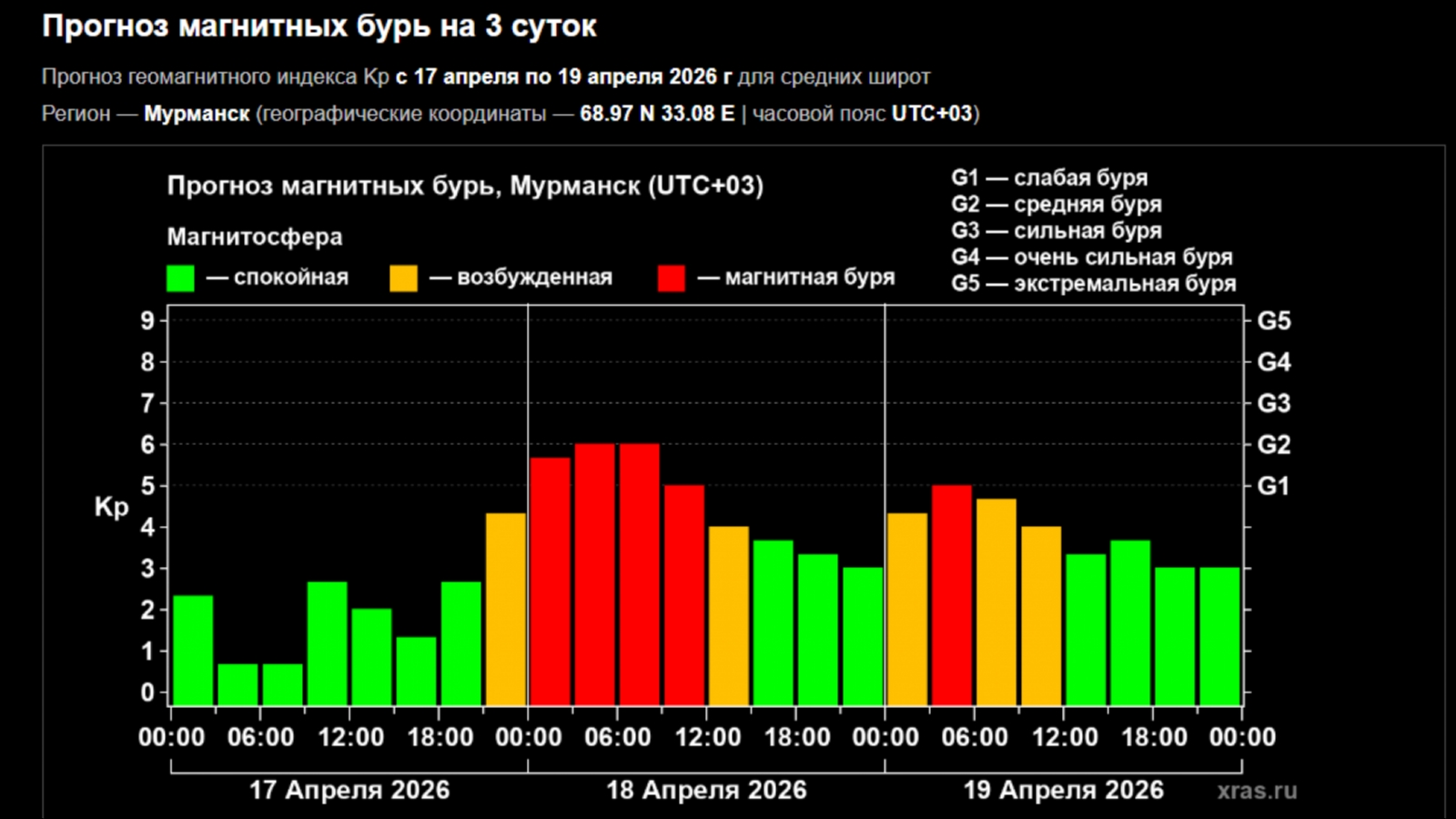Click the green 'спокойная' legend swatch
The width and height of the screenshot is (1456, 819).
click(x=180, y=278)
